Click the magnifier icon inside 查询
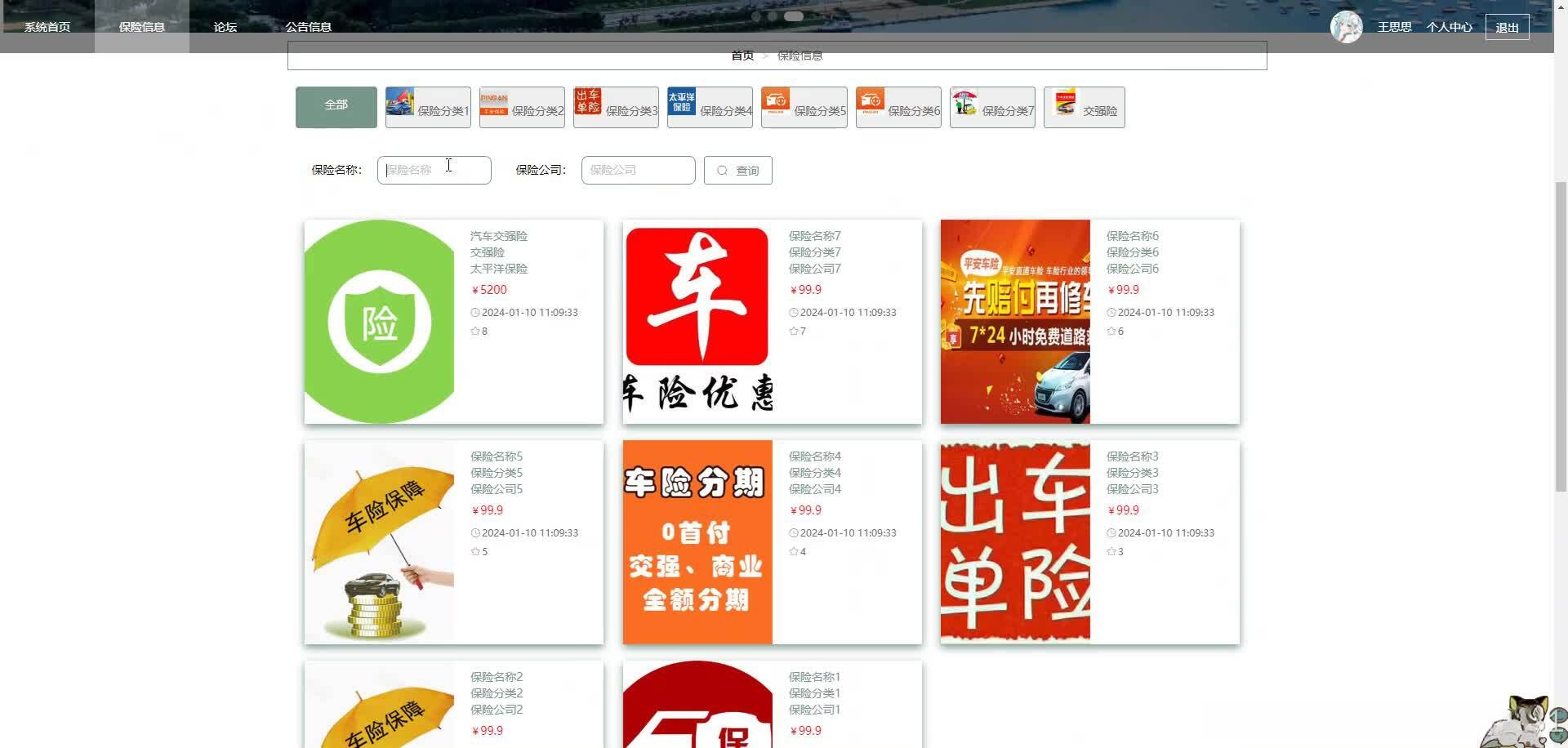Screen dimensions: 1568x748 point(723,170)
